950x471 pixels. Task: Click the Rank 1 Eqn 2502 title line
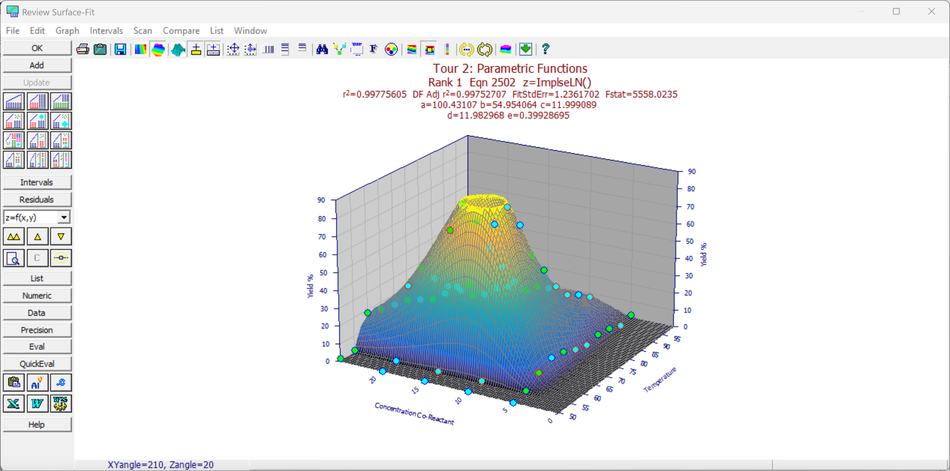pyautogui.click(x=510, y=82)
